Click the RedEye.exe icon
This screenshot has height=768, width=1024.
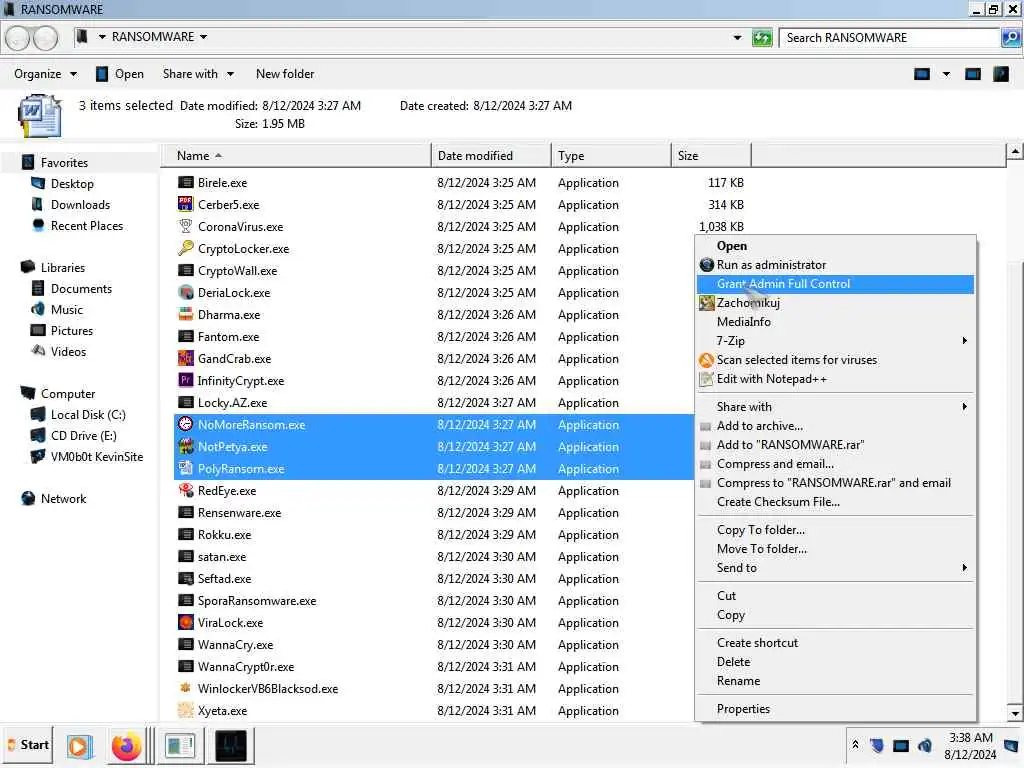click(185, 490)
